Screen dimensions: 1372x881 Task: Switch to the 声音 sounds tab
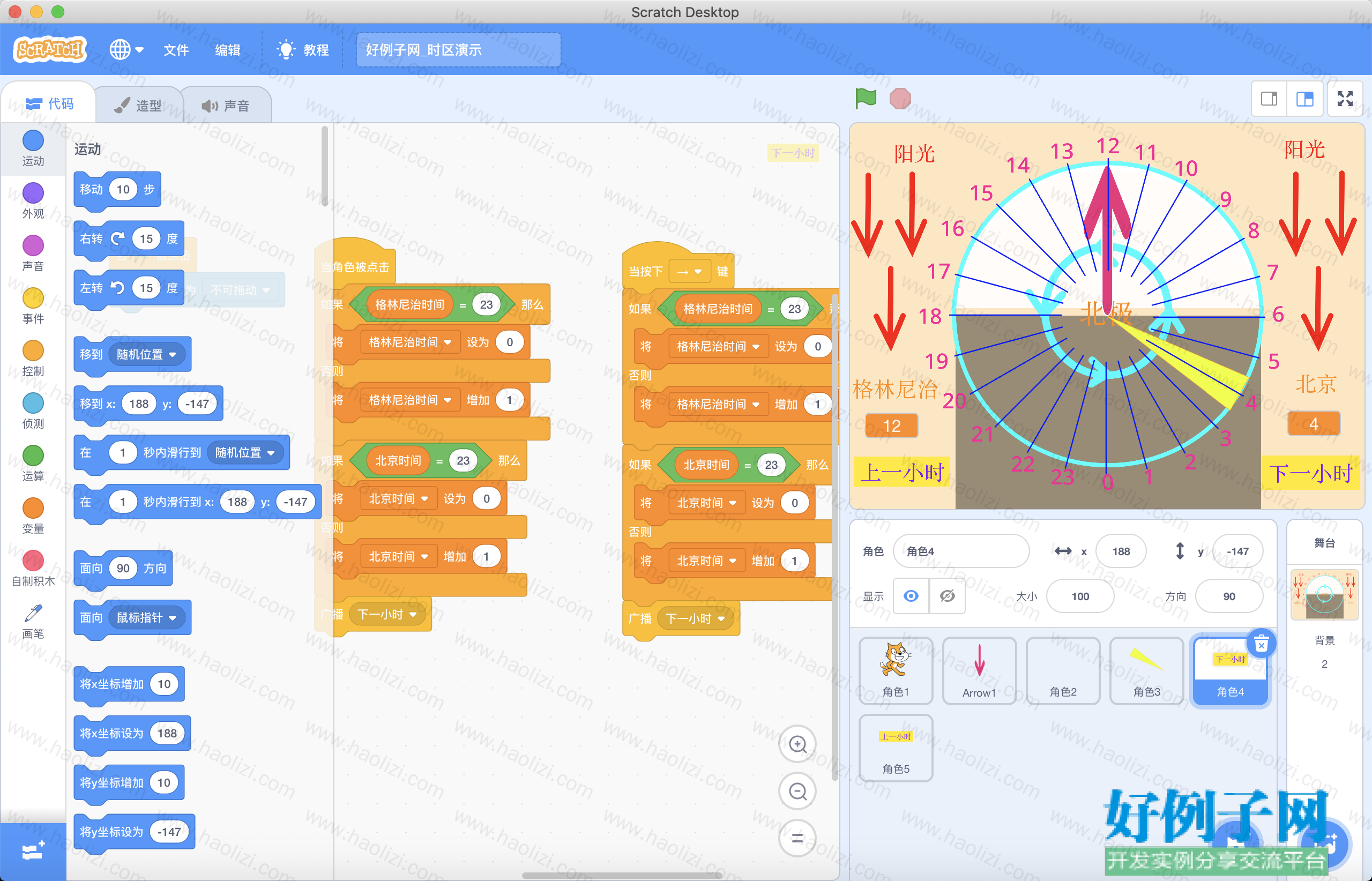(226, 105)
